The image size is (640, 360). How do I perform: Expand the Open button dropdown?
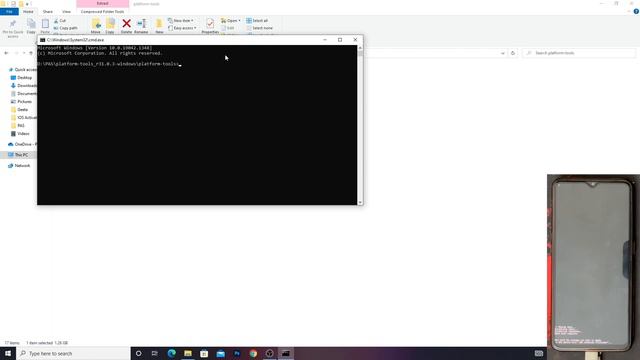[239, 20]
